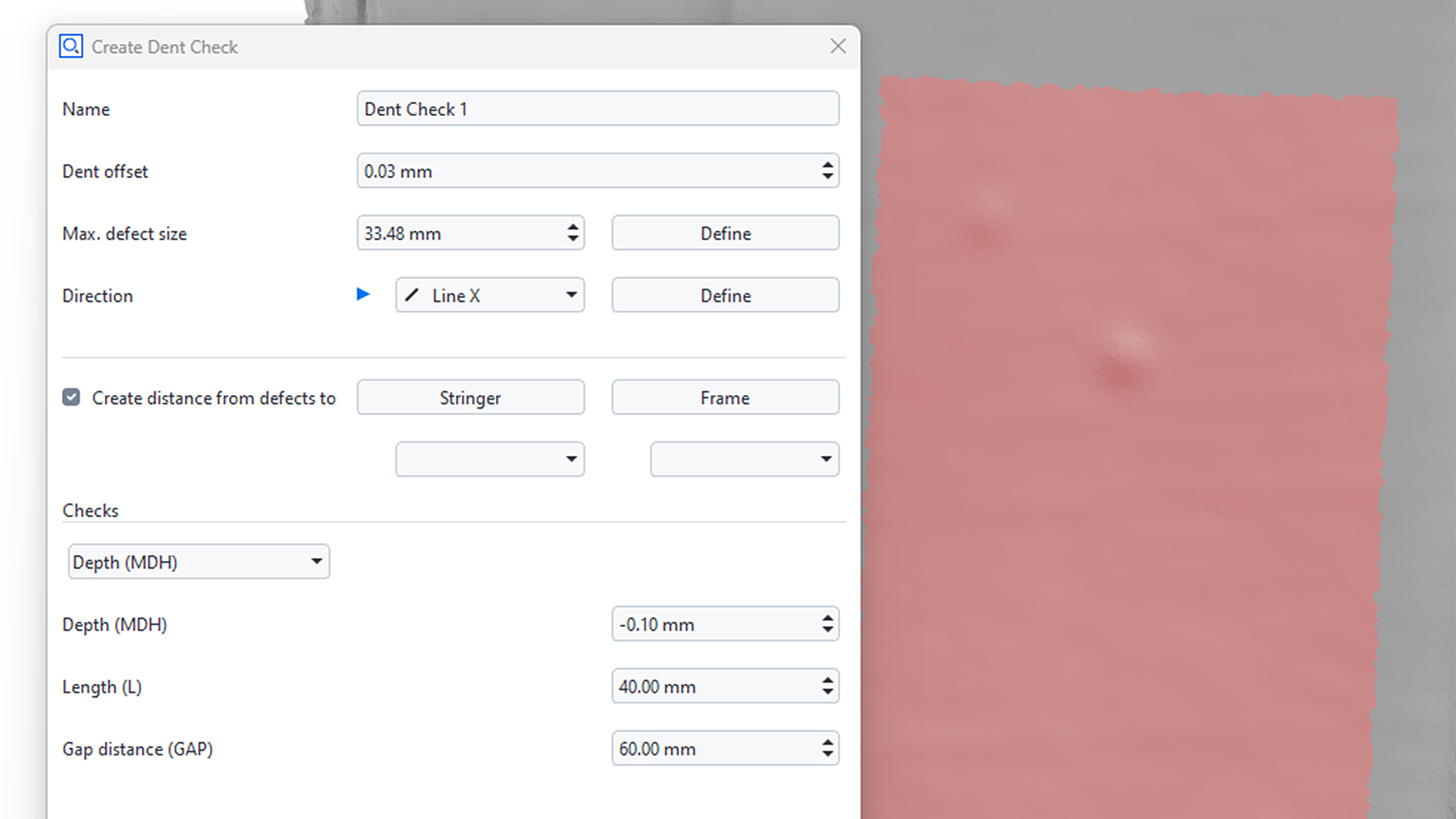Screen dimensions: 1456x819
Task: Increment the Dent offset value
Action: point(828,165)
